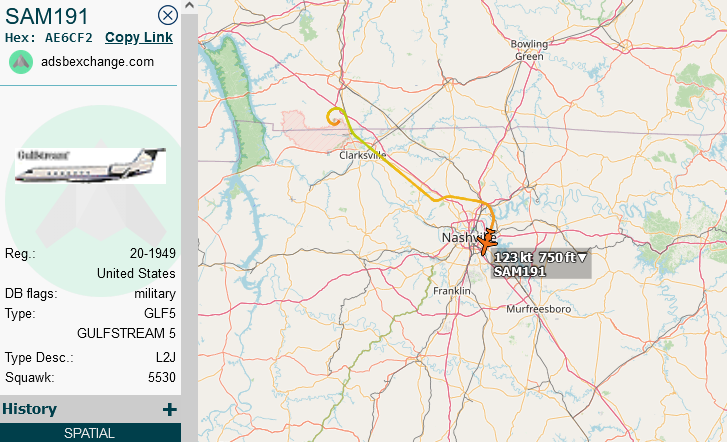Click the SAM191 map label
The height and width of the screenshot is (442, 727).
(519, 271)
